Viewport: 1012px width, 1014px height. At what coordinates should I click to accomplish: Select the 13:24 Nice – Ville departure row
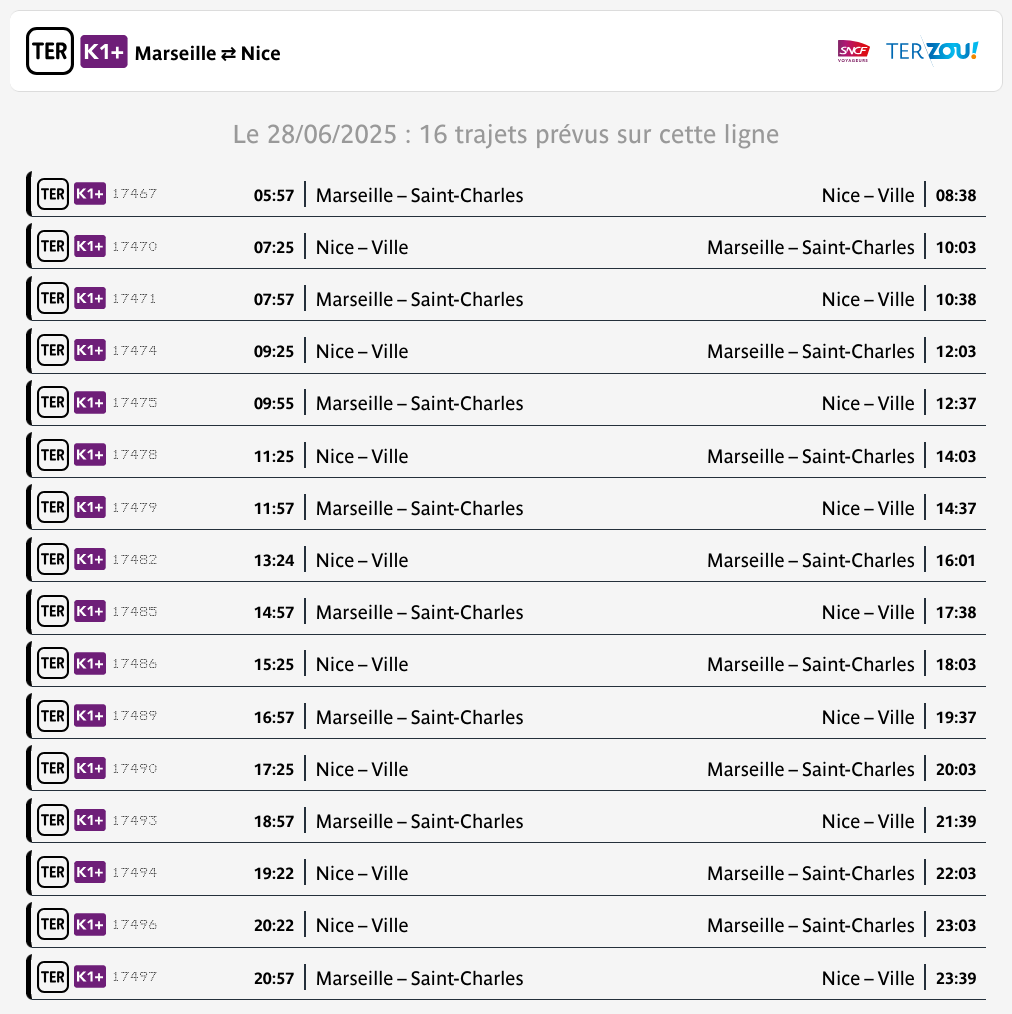click(x=506, y=559)
